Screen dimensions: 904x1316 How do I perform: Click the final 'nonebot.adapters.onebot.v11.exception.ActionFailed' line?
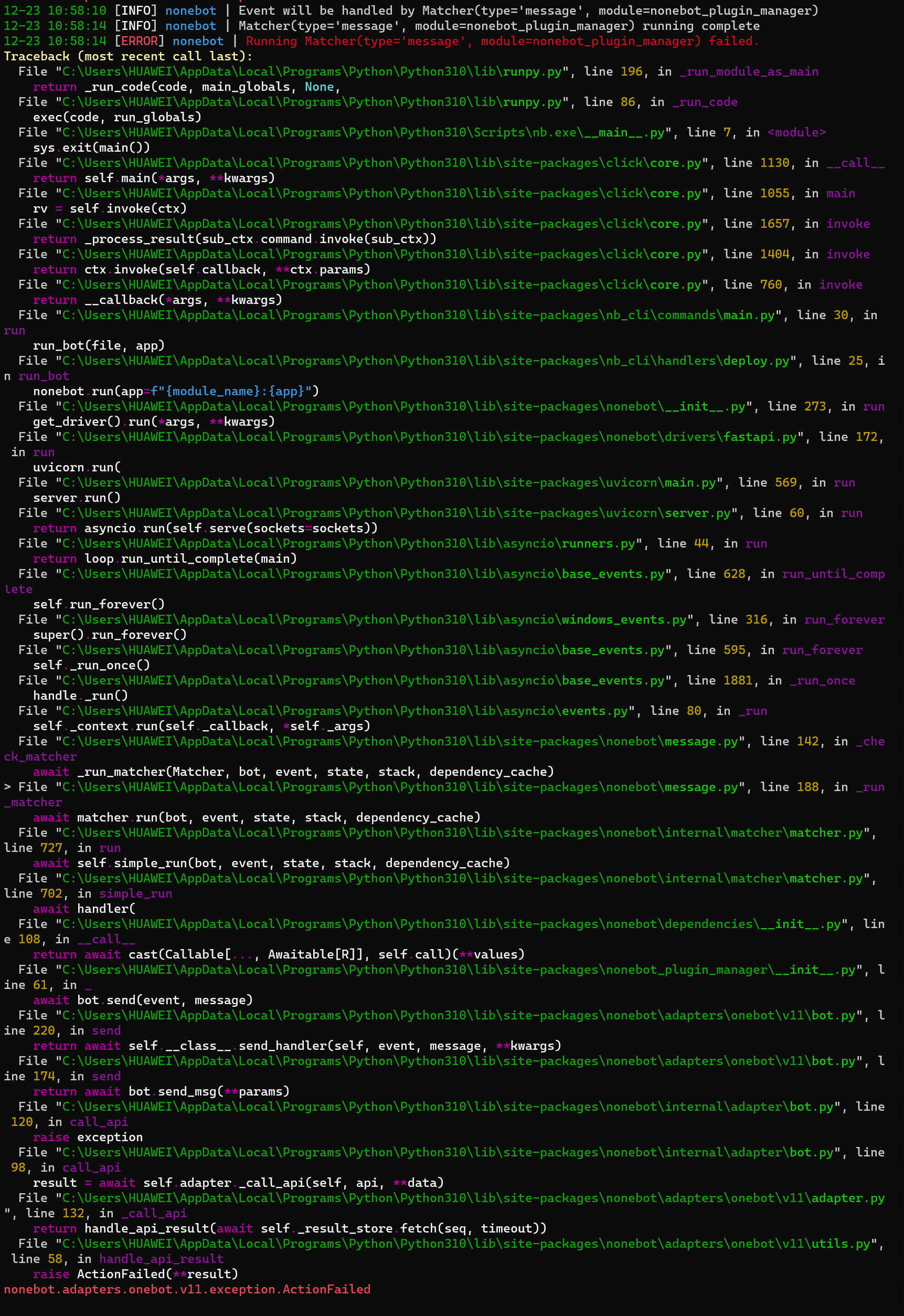pyautogui.click(x=187, y=1289)
